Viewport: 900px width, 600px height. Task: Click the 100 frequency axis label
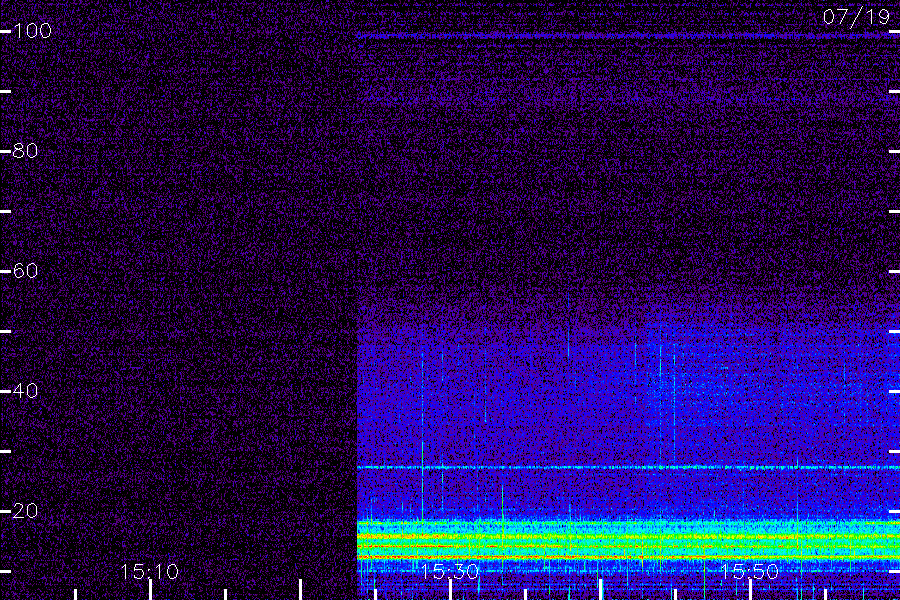32,31
